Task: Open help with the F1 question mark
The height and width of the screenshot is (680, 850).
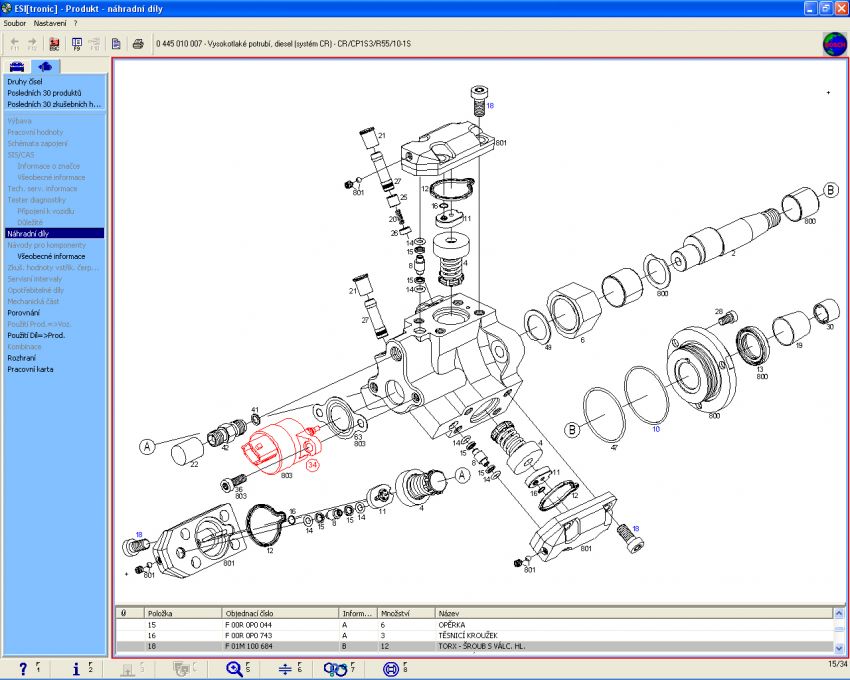Action: [23, 669]
